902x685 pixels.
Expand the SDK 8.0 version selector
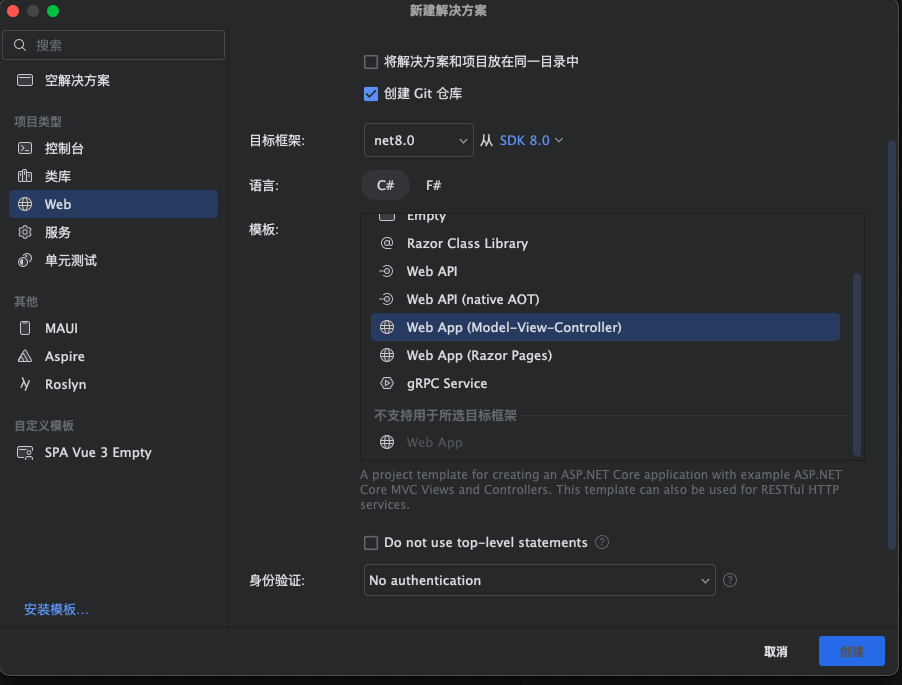(531, 140)
